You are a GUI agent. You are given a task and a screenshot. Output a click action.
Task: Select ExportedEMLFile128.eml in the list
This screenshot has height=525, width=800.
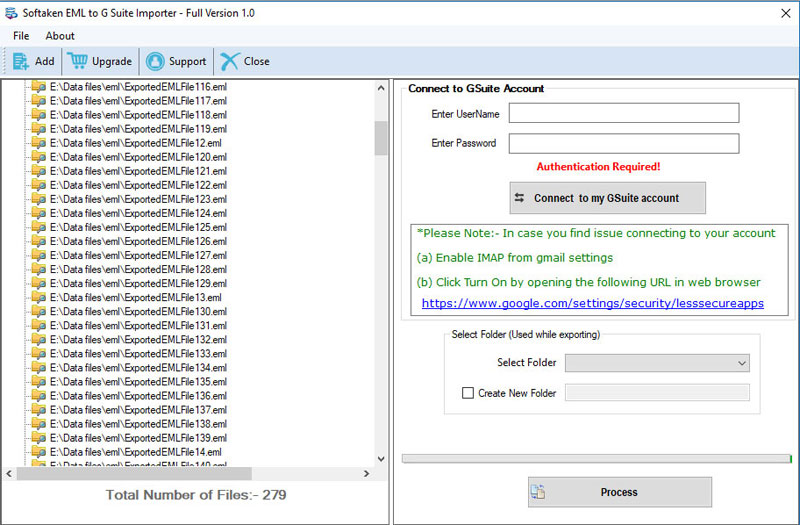coord(138,269)
